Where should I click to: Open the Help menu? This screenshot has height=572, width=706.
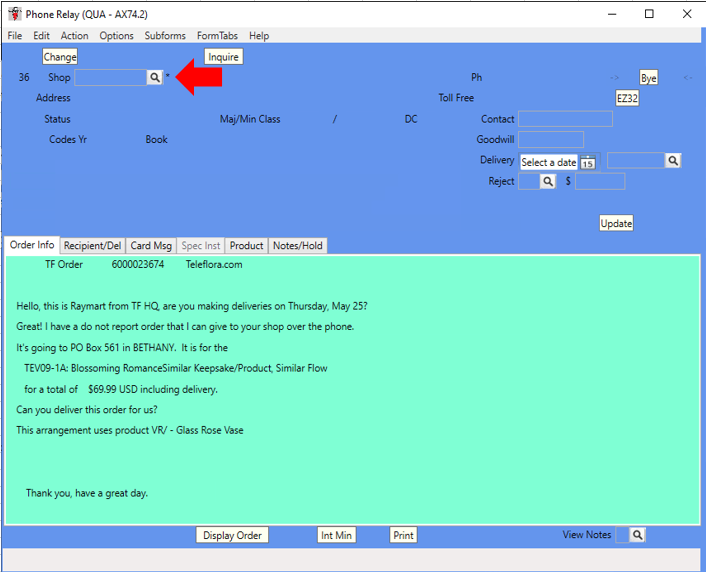[259, 36]
